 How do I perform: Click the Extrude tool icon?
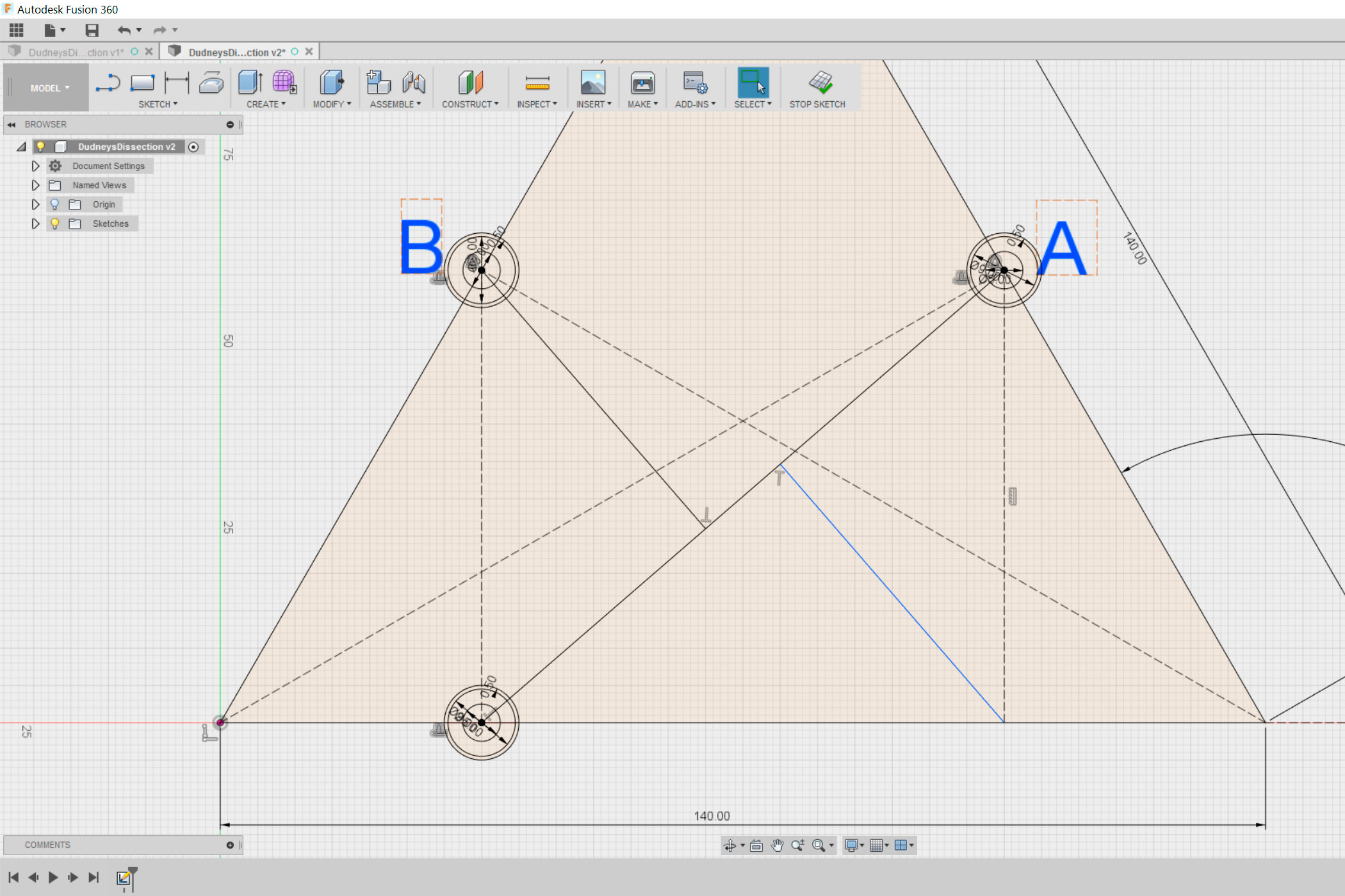pyautogui.click(x=250, y=83)
